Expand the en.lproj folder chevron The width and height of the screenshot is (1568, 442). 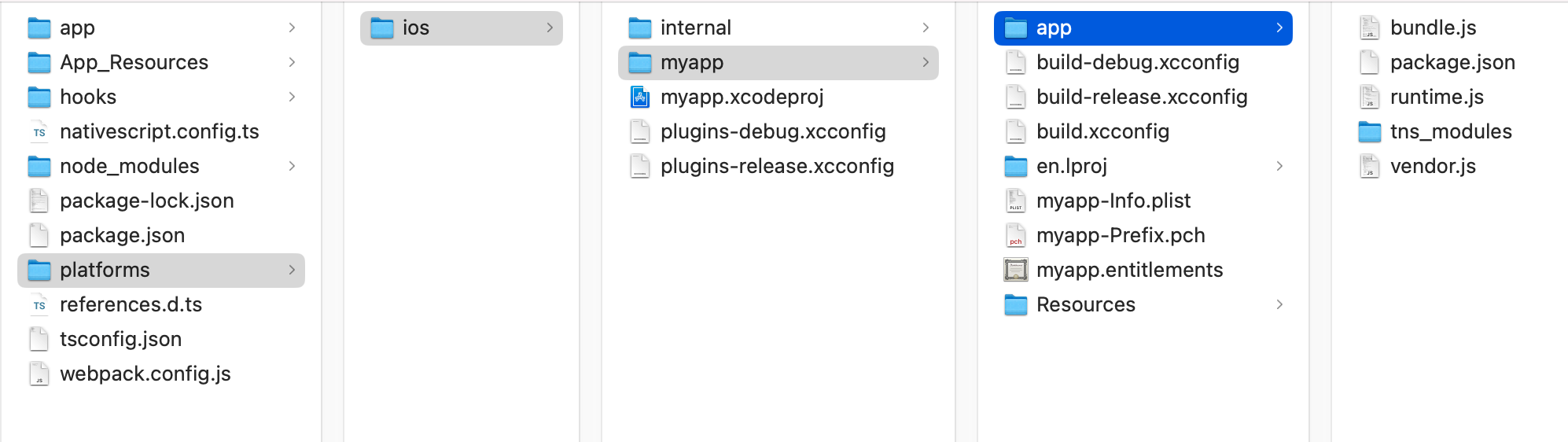(1279, 166)
